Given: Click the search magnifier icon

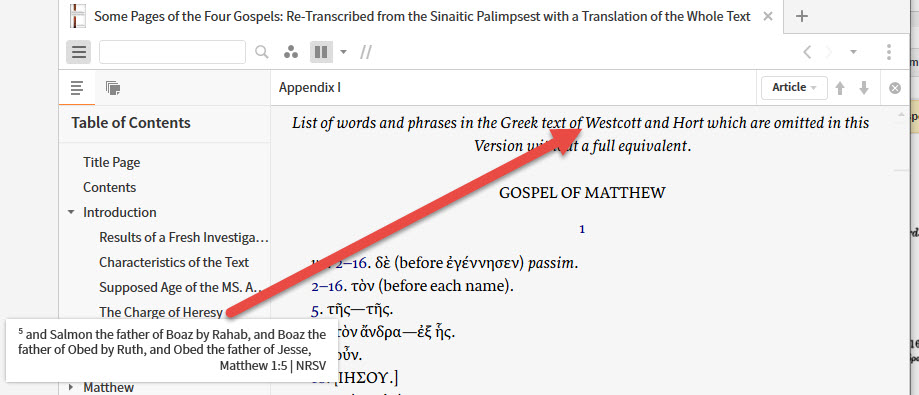Looking at the screenshot, I should tap(261, 52).
